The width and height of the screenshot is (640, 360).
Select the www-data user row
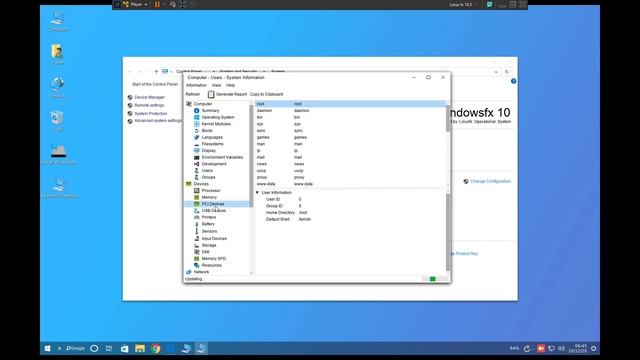point(350,184)
